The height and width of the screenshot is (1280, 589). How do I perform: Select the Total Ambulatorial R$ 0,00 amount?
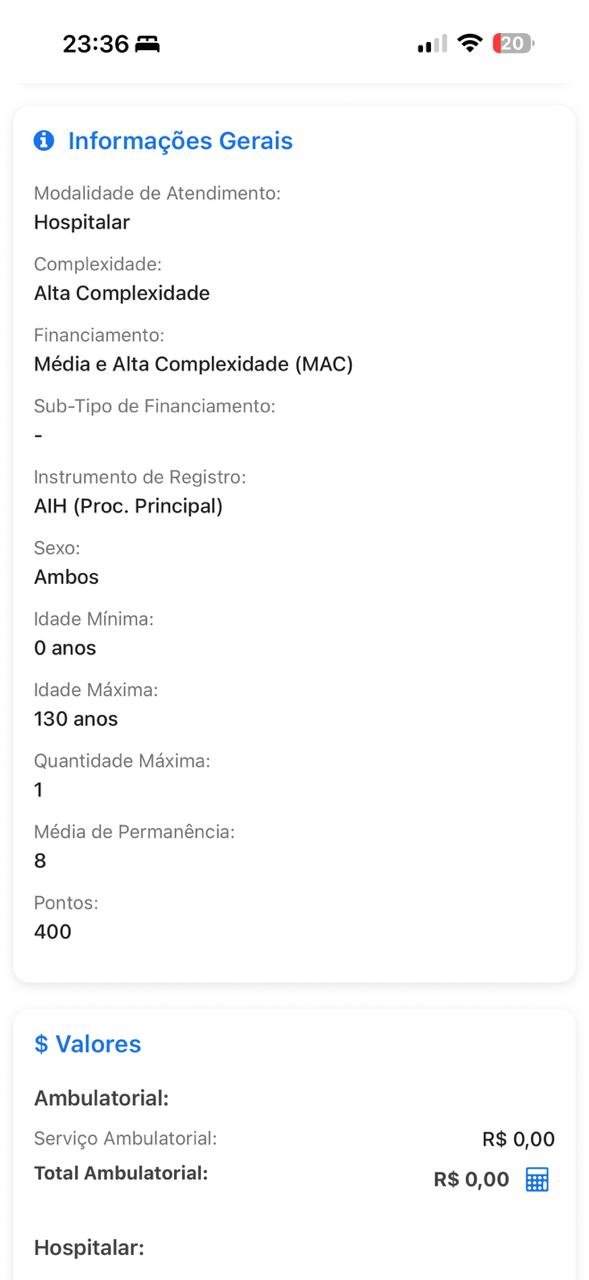click(468, 1179)
